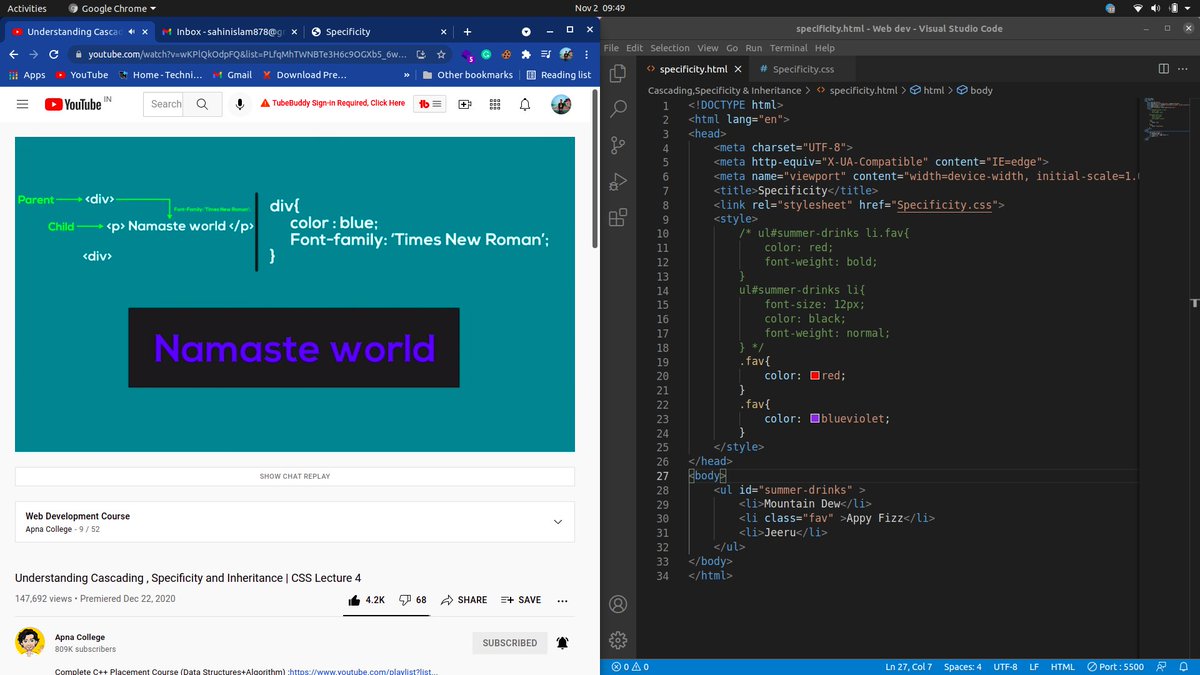Open the editor More Actions ellipsis
The height and width of the screenshot is (675, 1200).
(1184, 69)
